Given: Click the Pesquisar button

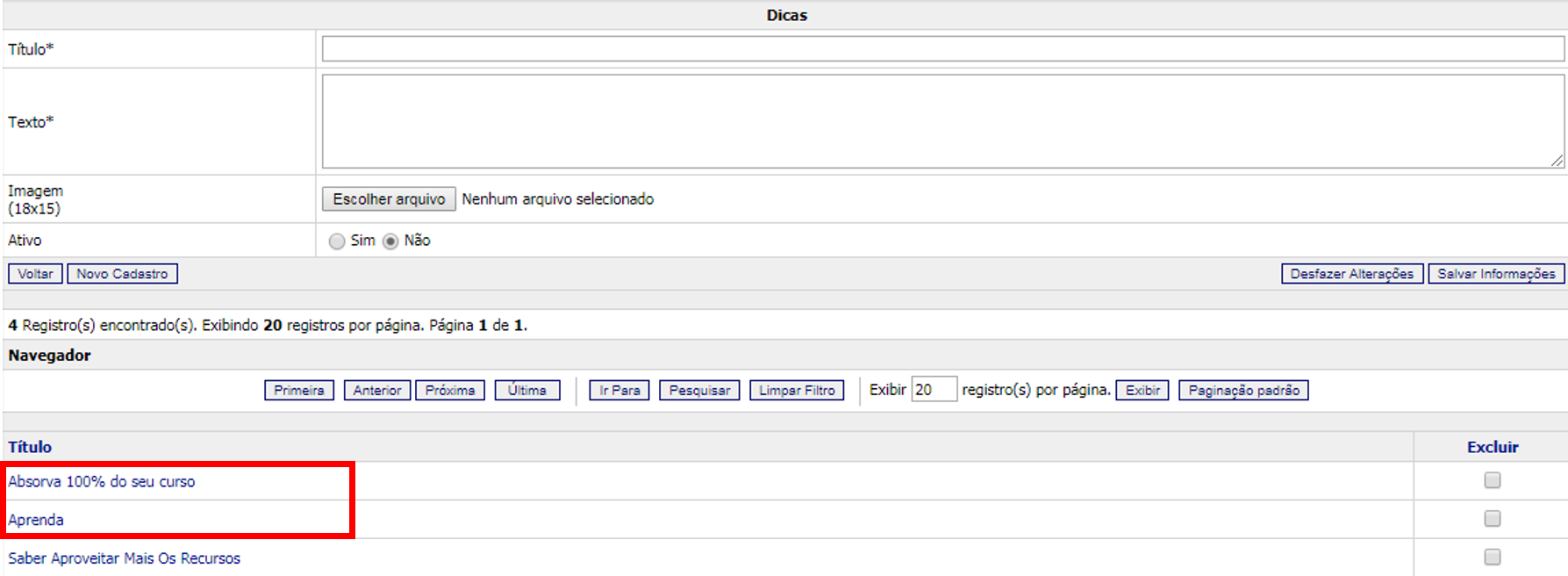Looking at the screenshot, I should [699, 390].
